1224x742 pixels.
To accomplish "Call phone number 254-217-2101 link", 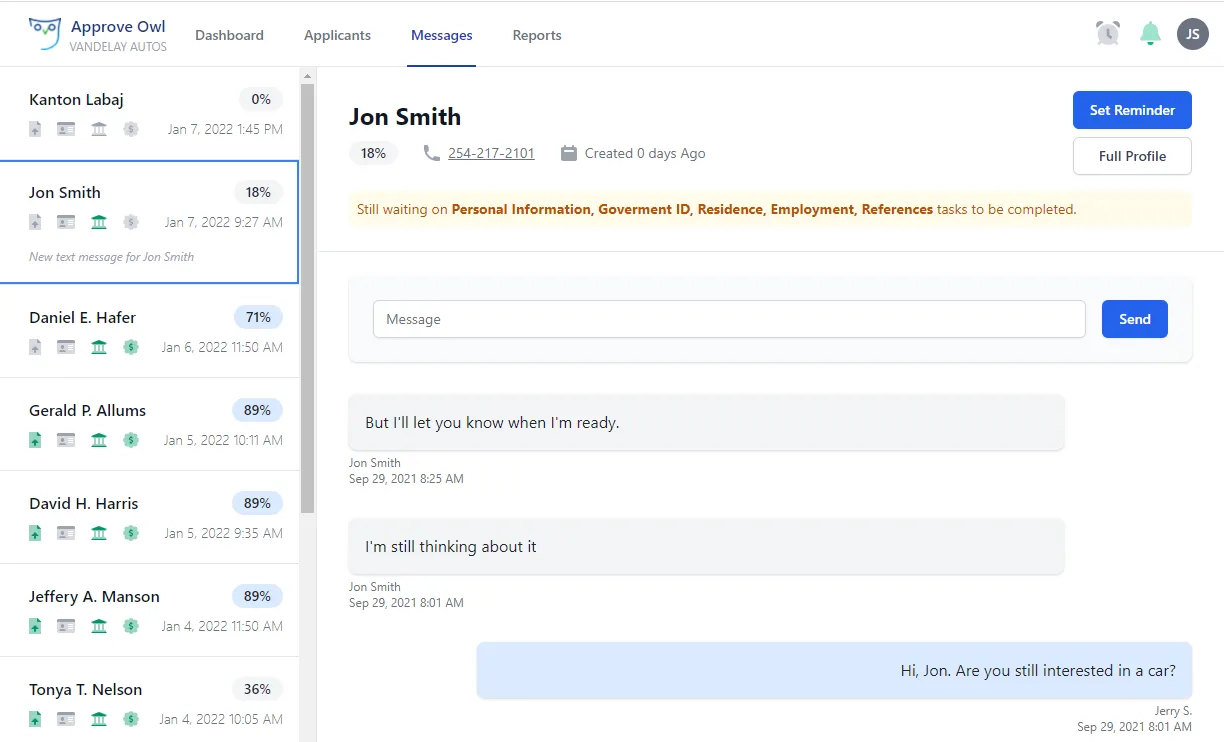I will click(491, 153).
